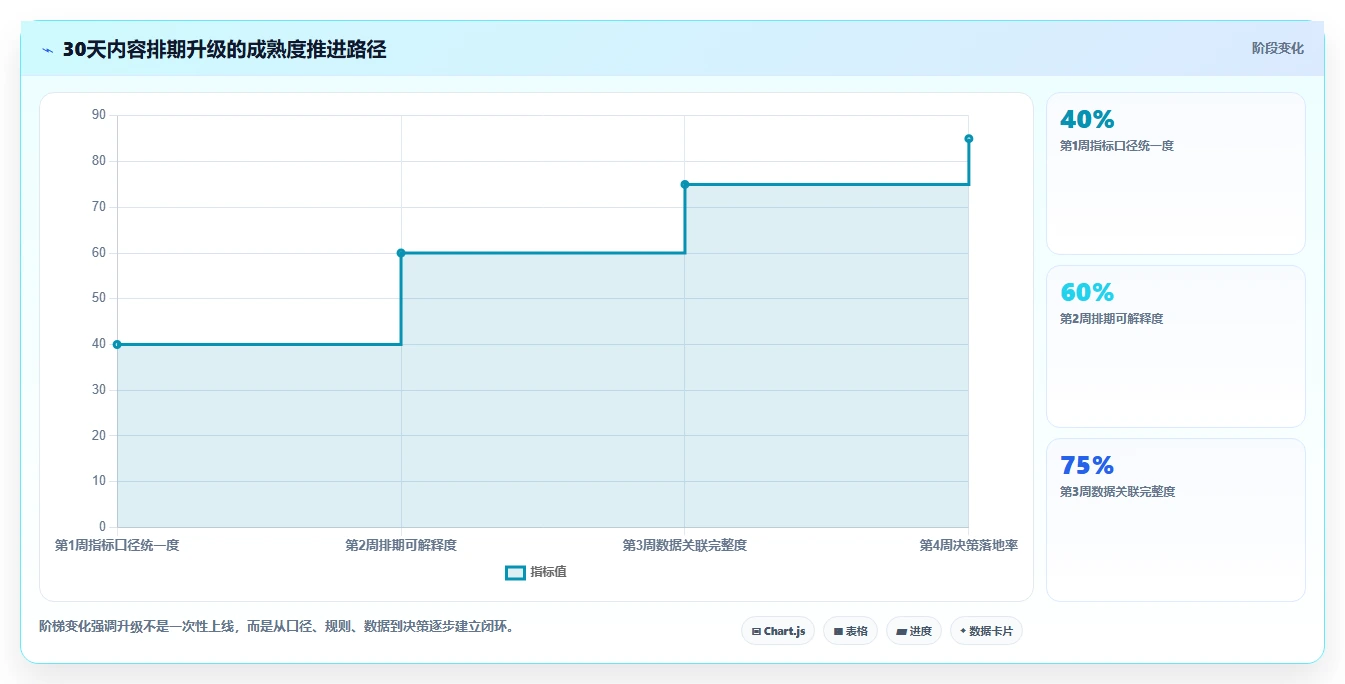Click the data point at value 40
The image size is (1345, 684).
tap(117, 344)
